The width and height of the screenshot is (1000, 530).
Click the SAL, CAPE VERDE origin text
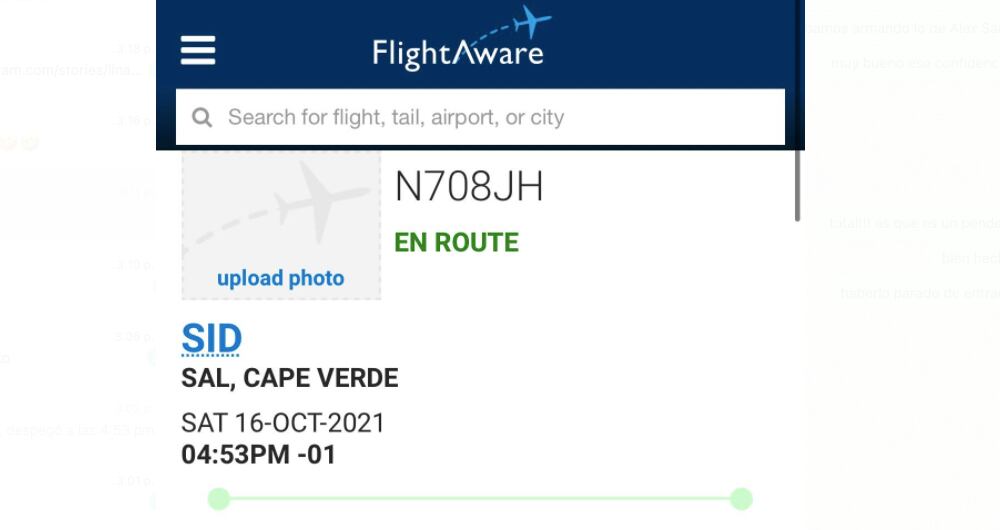[x=289, y=379]
